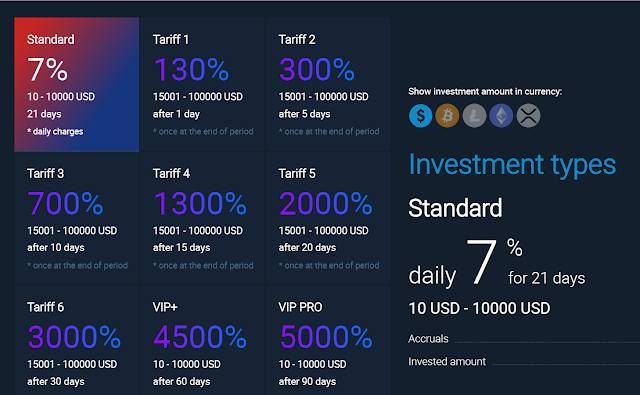The image size is (640, 395).
Task: Choose the Tariff 1 130% plan
Action: coord(202,84)
